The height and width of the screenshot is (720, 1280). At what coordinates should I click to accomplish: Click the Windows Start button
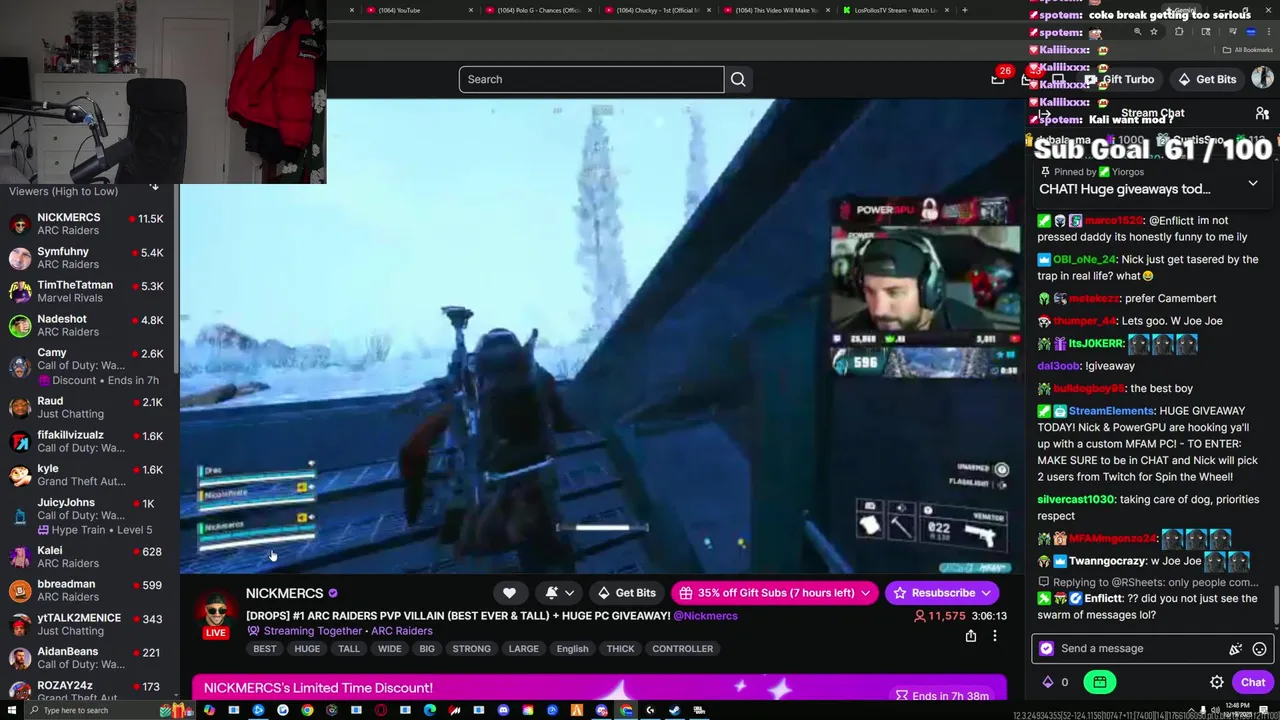11,710
